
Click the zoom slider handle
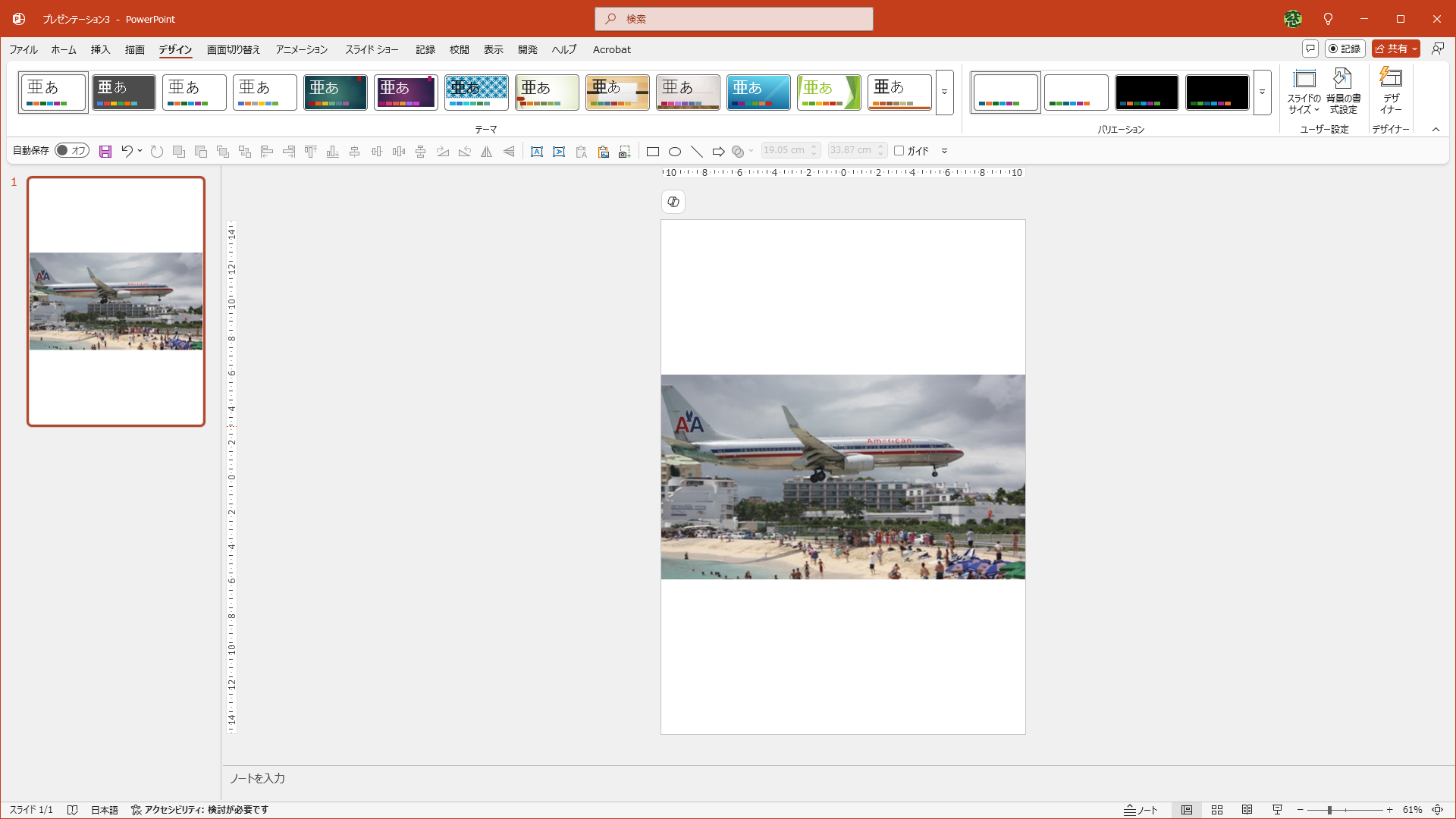click(x=1329, y=810)
